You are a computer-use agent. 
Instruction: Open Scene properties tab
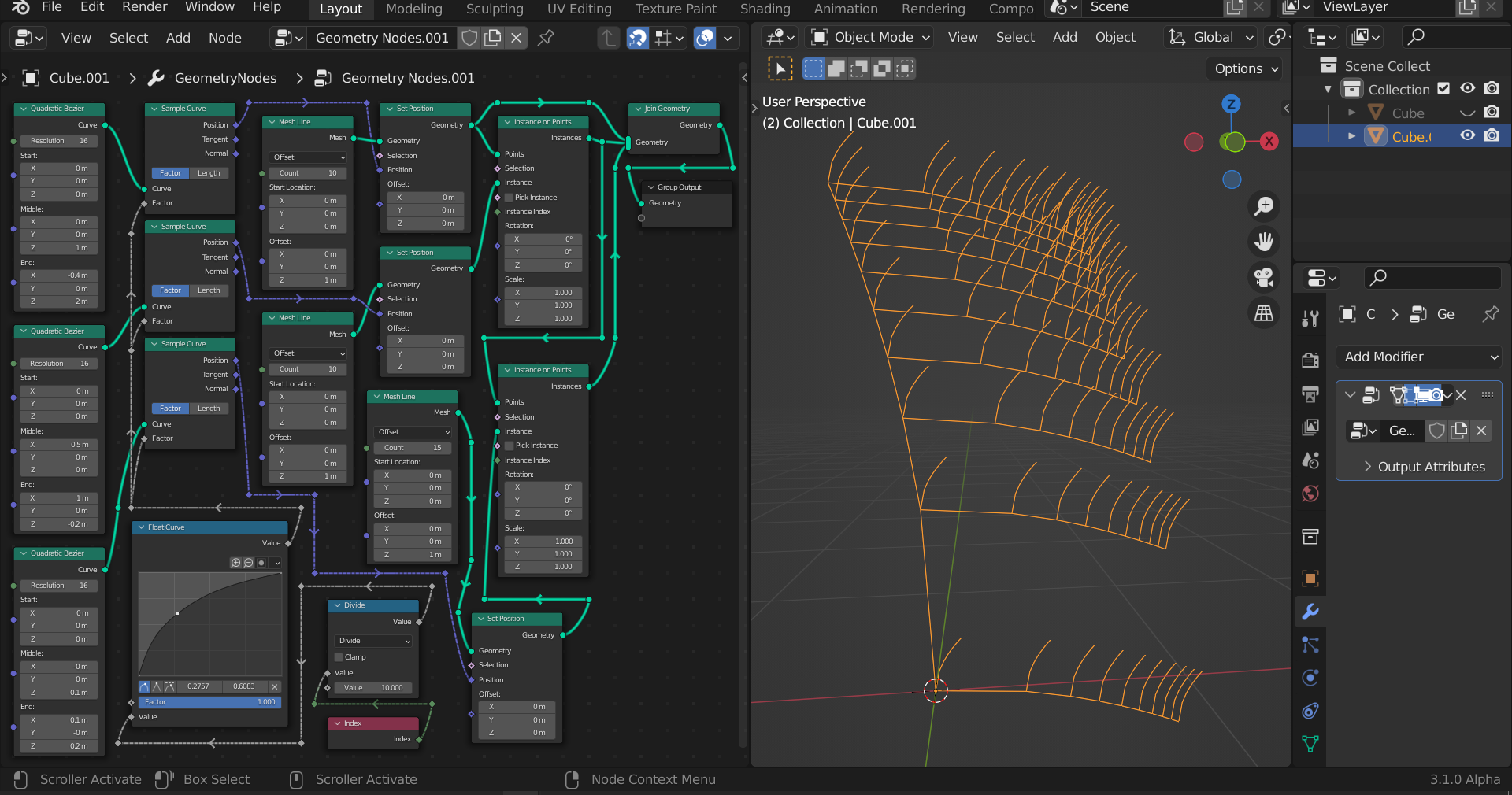[1310, 460]
